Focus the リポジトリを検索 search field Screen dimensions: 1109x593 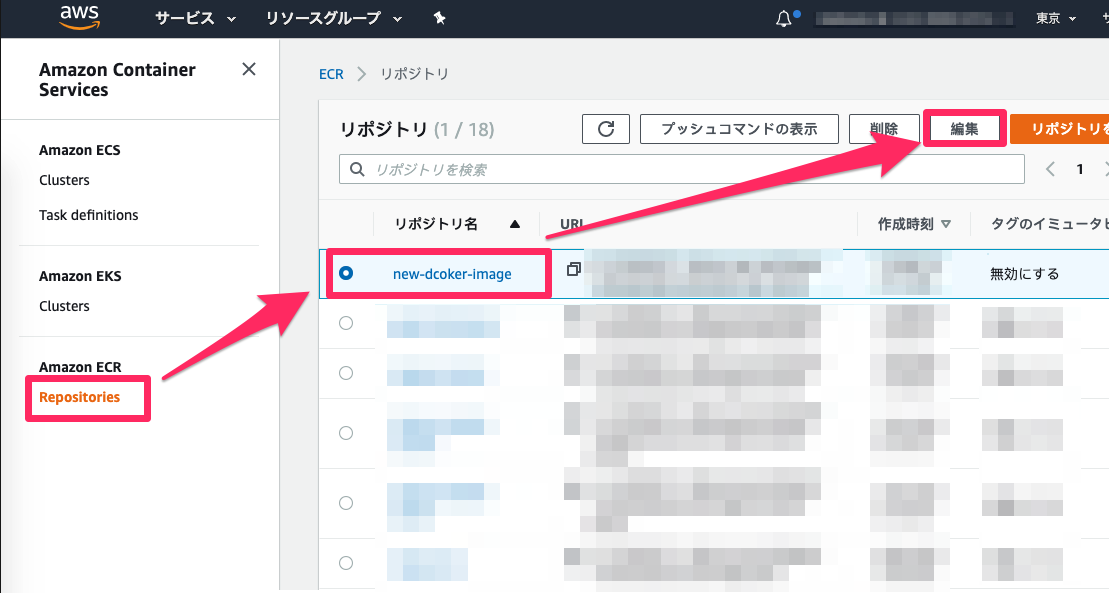point(682,170)
